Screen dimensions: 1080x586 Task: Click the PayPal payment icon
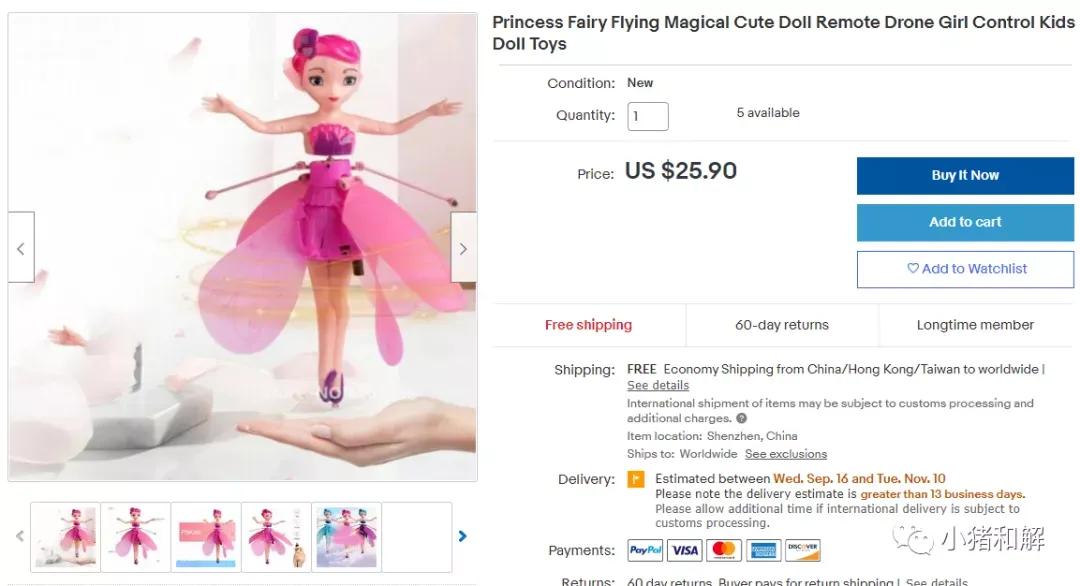coord(645,550)
